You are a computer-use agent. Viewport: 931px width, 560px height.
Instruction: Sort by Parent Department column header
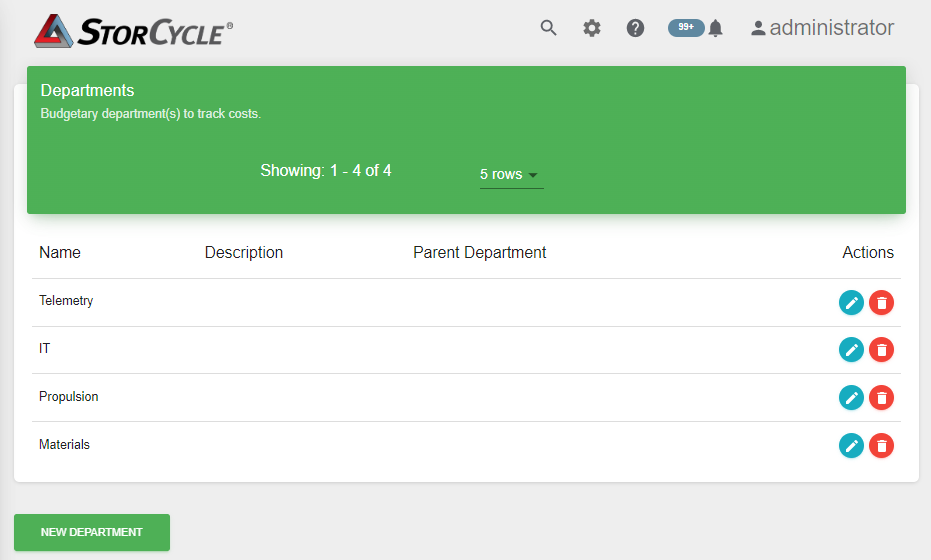pyautogui.click(x=479, y=252)
